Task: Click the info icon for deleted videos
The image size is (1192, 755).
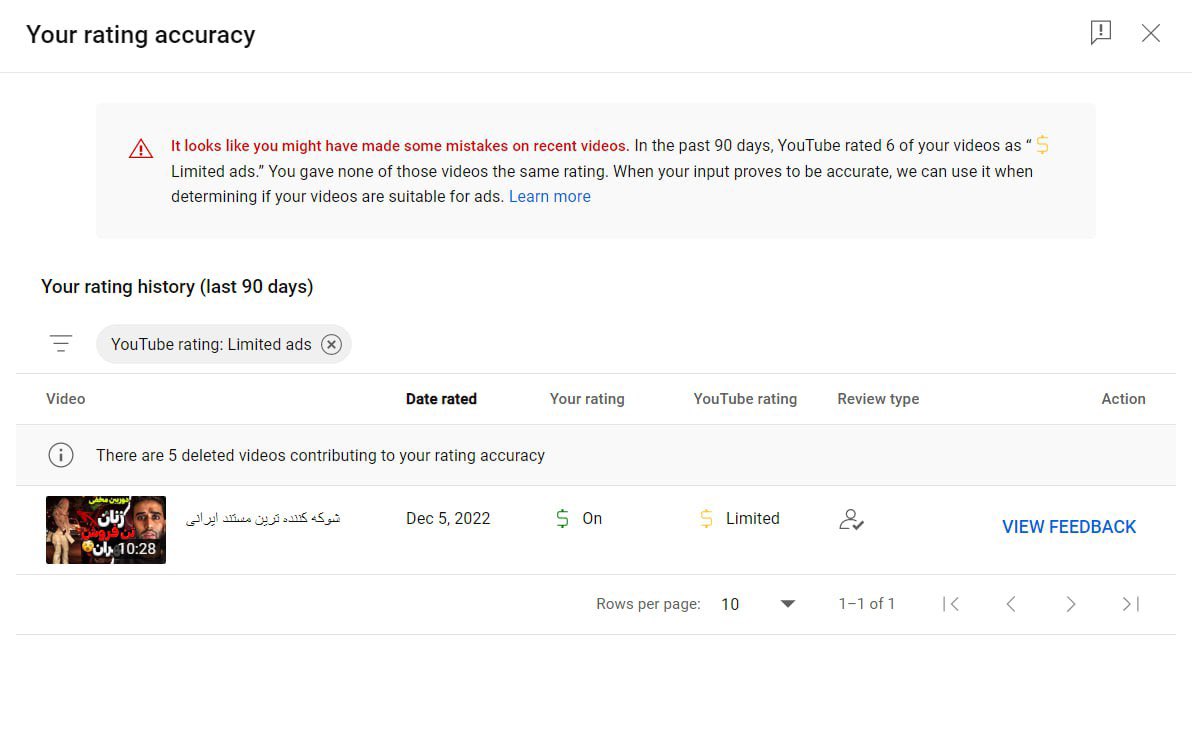Action: point(61,455)
